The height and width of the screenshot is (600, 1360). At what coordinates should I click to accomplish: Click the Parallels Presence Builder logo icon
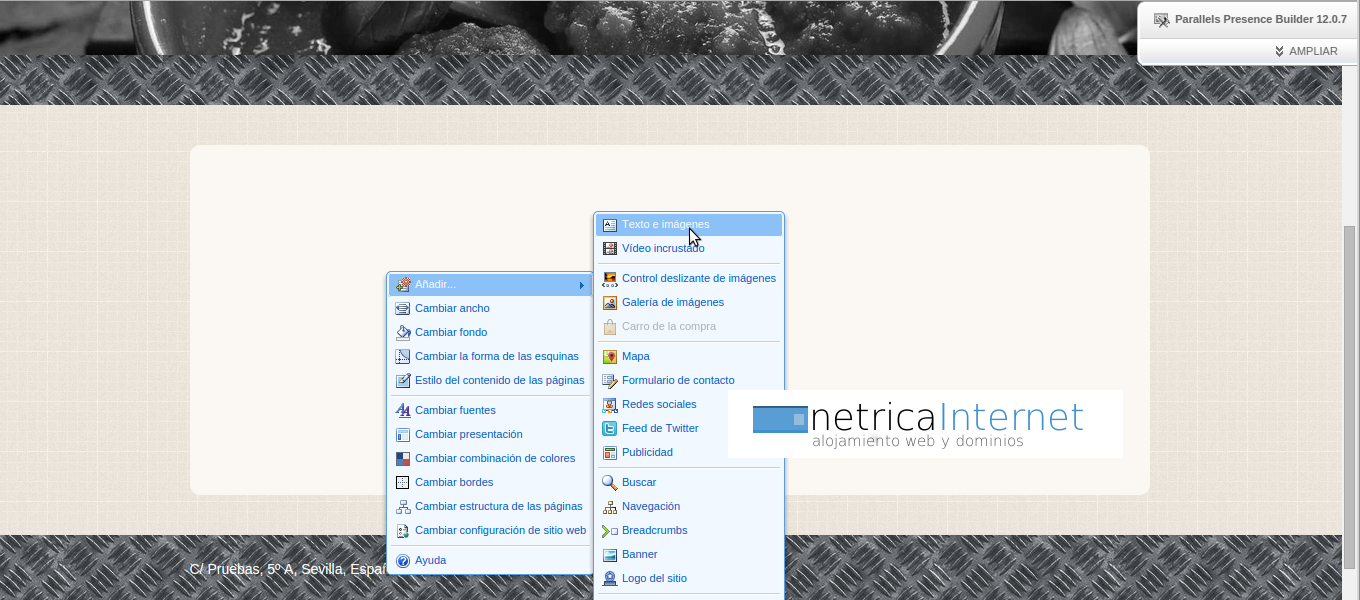(1161, 20)
